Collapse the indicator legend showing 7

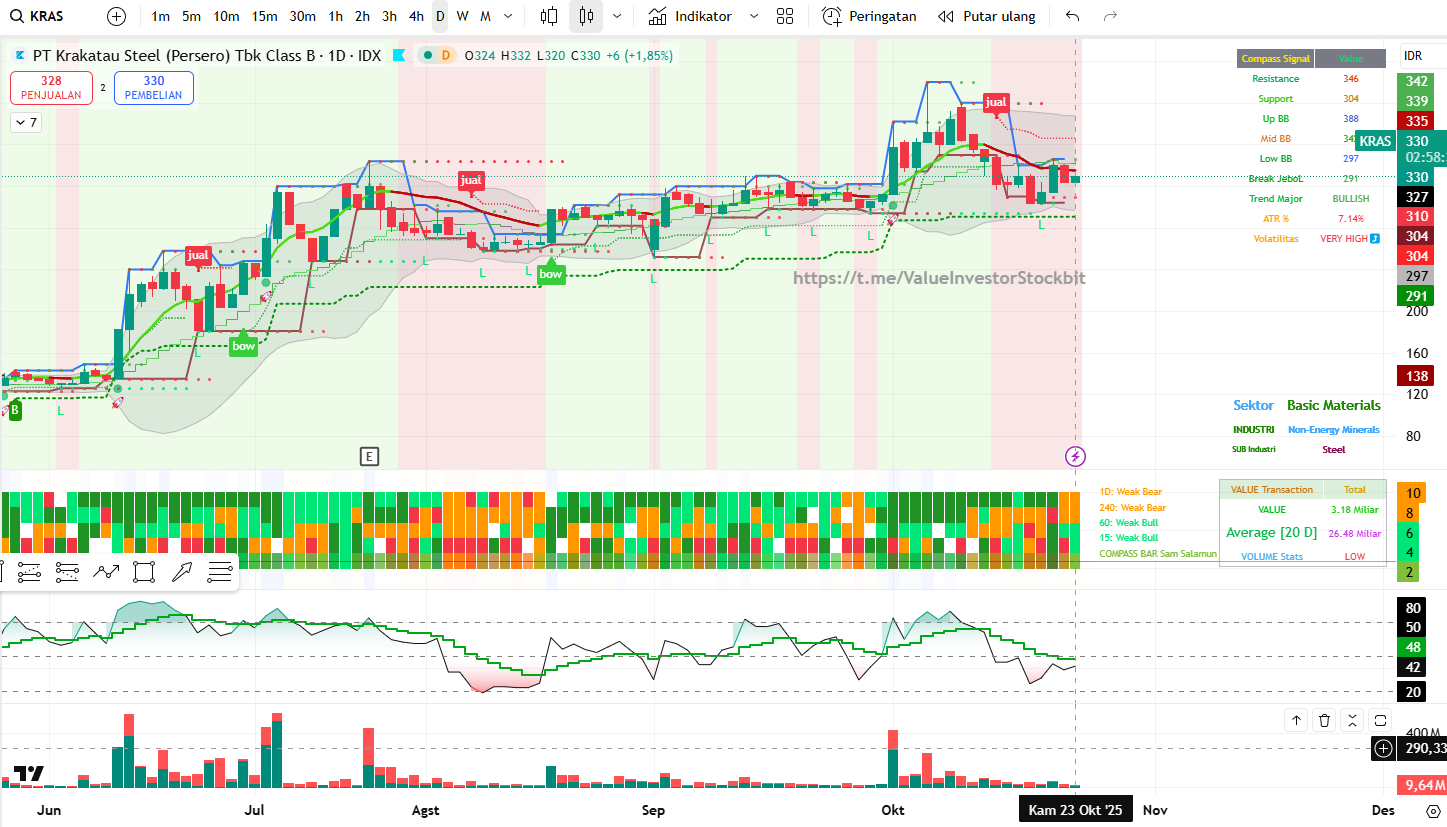(x=26, y=123)
